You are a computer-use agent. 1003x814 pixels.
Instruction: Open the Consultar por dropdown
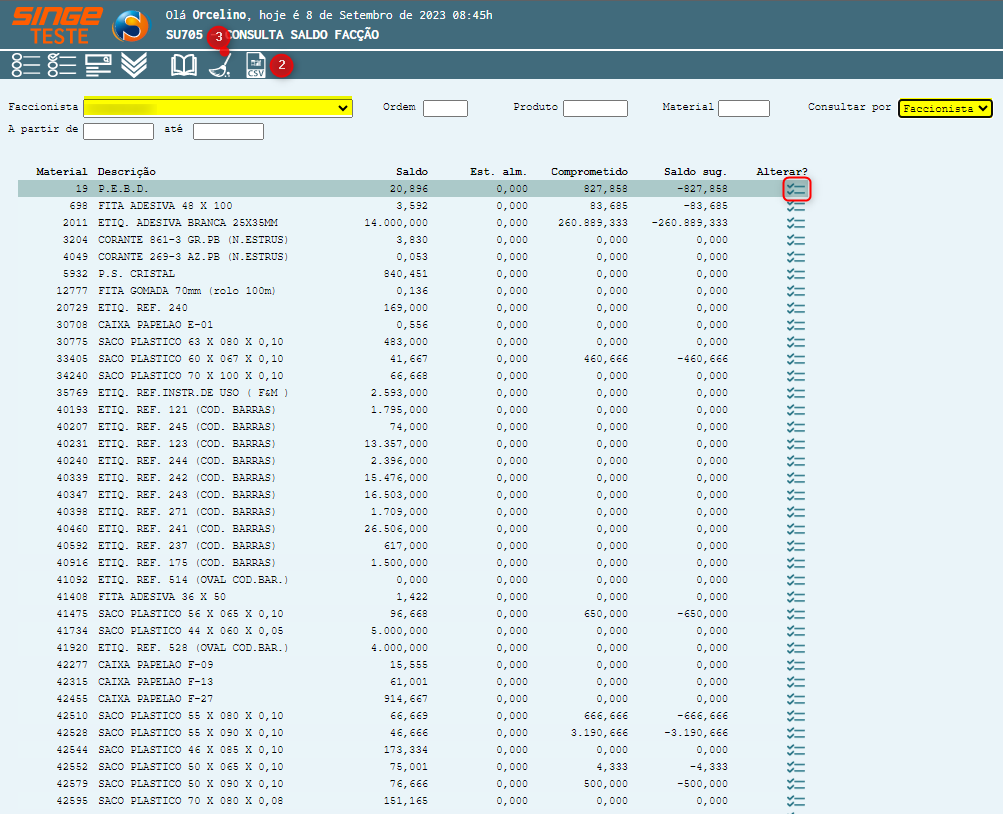(945, 109)
